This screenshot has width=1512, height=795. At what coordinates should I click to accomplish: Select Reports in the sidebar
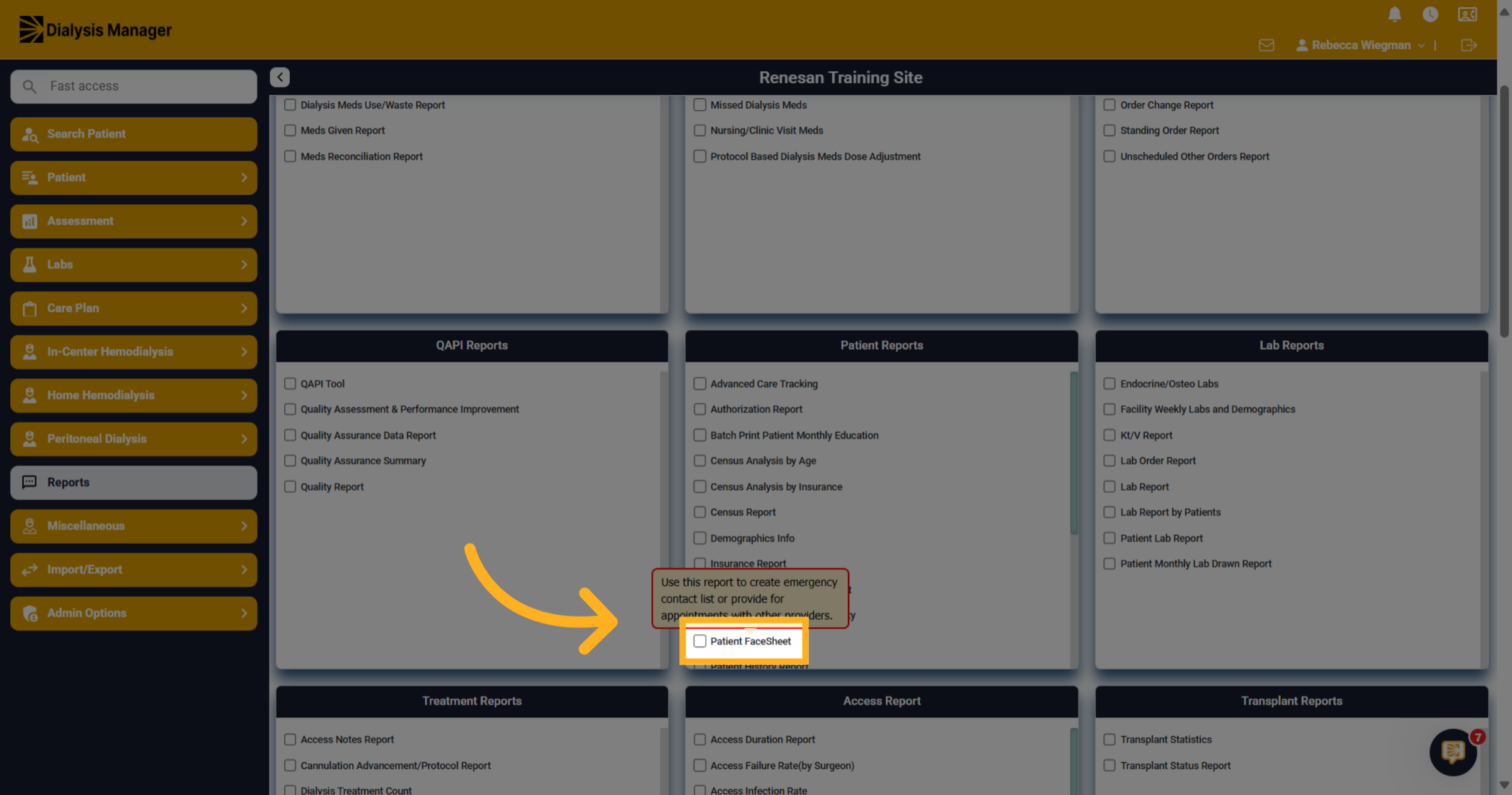coord(134,483)
